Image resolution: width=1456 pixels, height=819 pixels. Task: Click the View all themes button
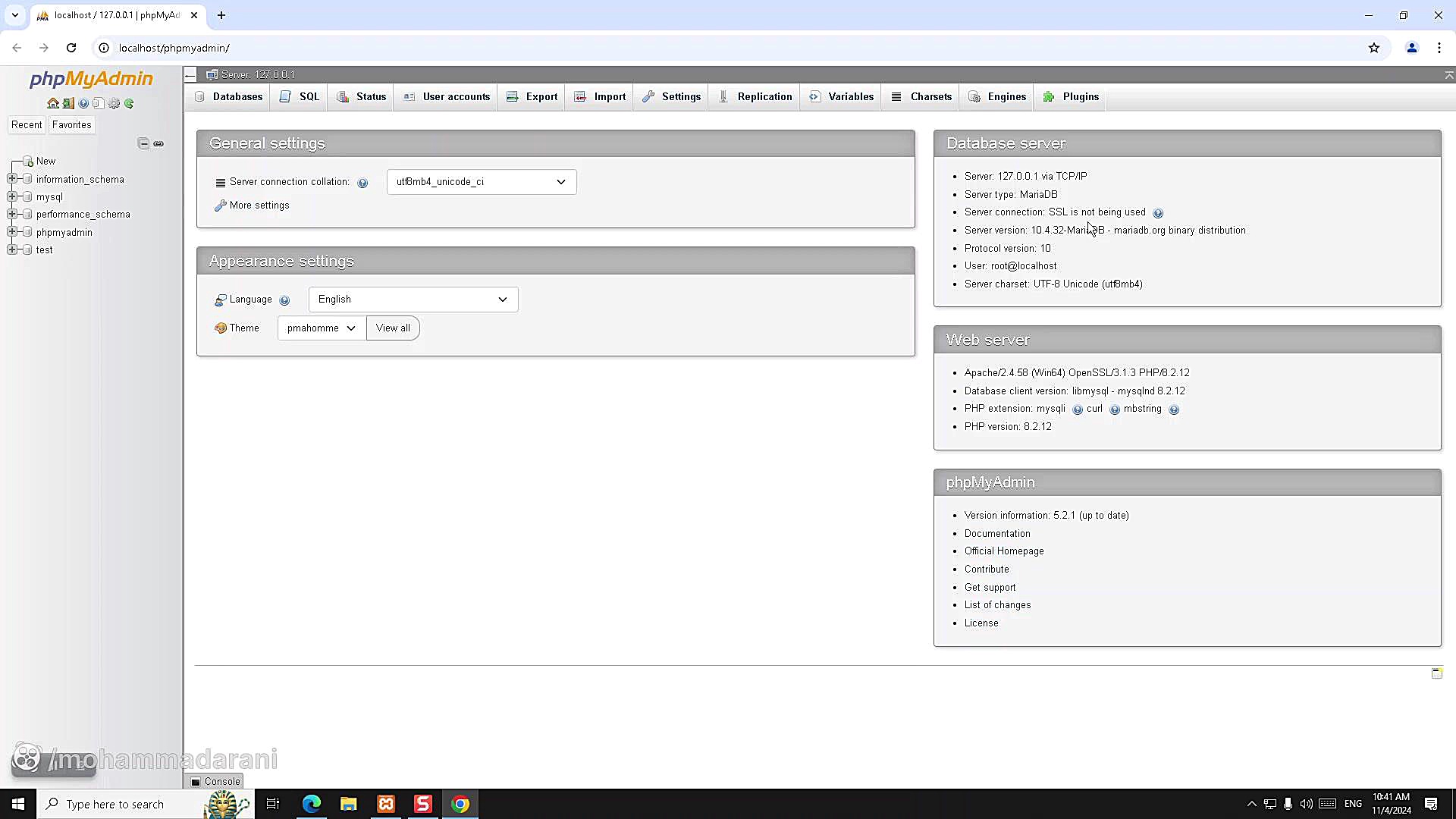pyautogui.click(x=393, y=328)
